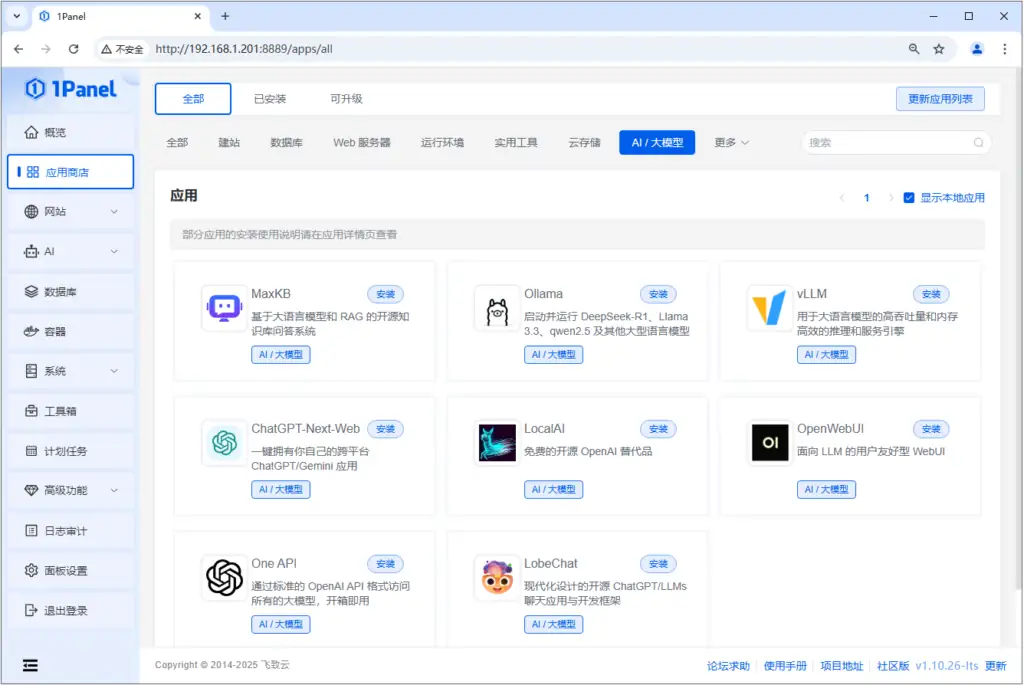Install the Ollama application
Screen dimensions: 1024x685
(657, 294)
